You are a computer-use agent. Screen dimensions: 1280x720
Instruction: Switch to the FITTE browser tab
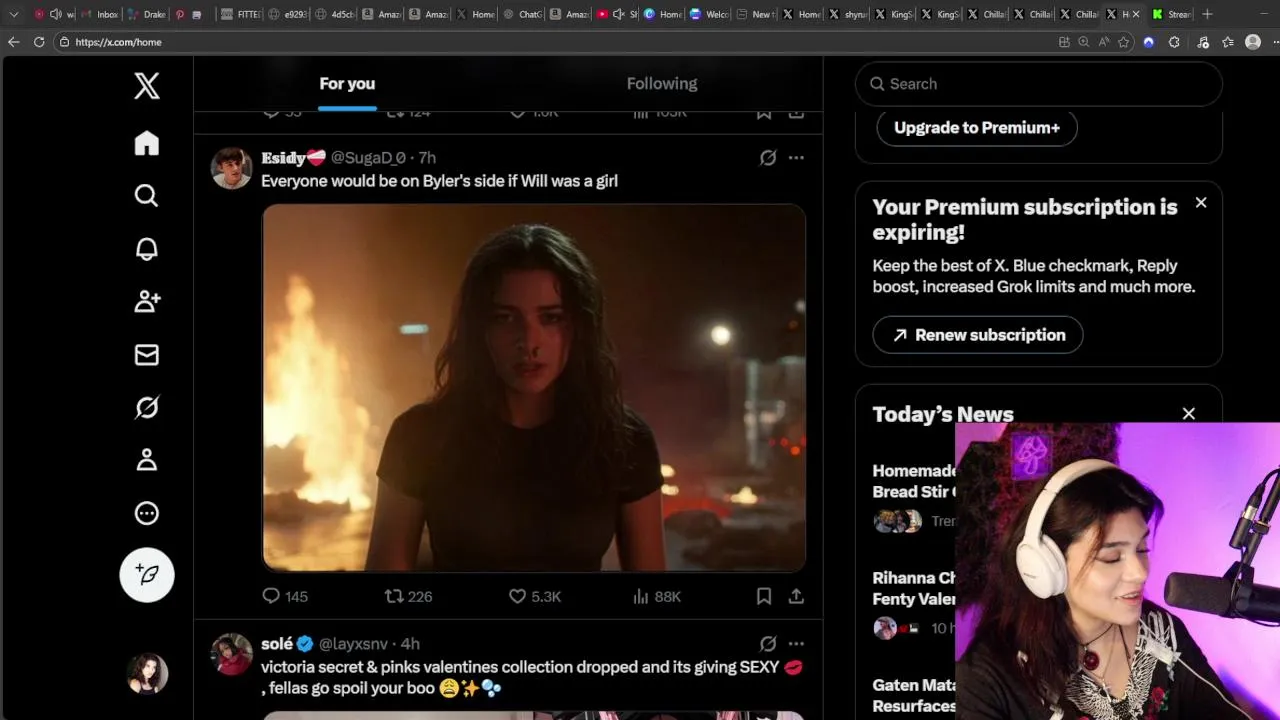pyautogui.click(x=239, y=14)
